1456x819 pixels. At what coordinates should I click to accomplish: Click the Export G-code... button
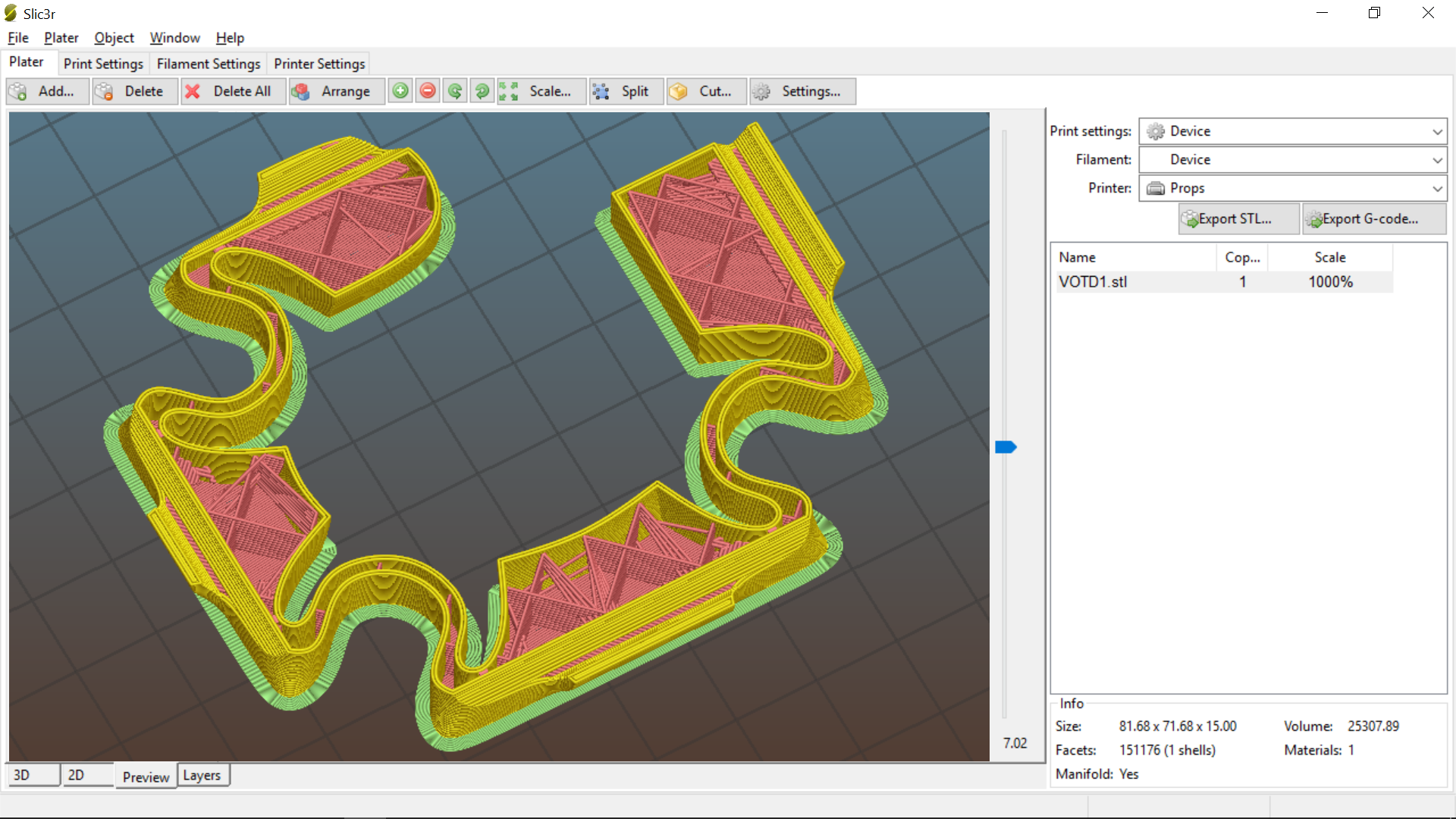point(1373,218)
